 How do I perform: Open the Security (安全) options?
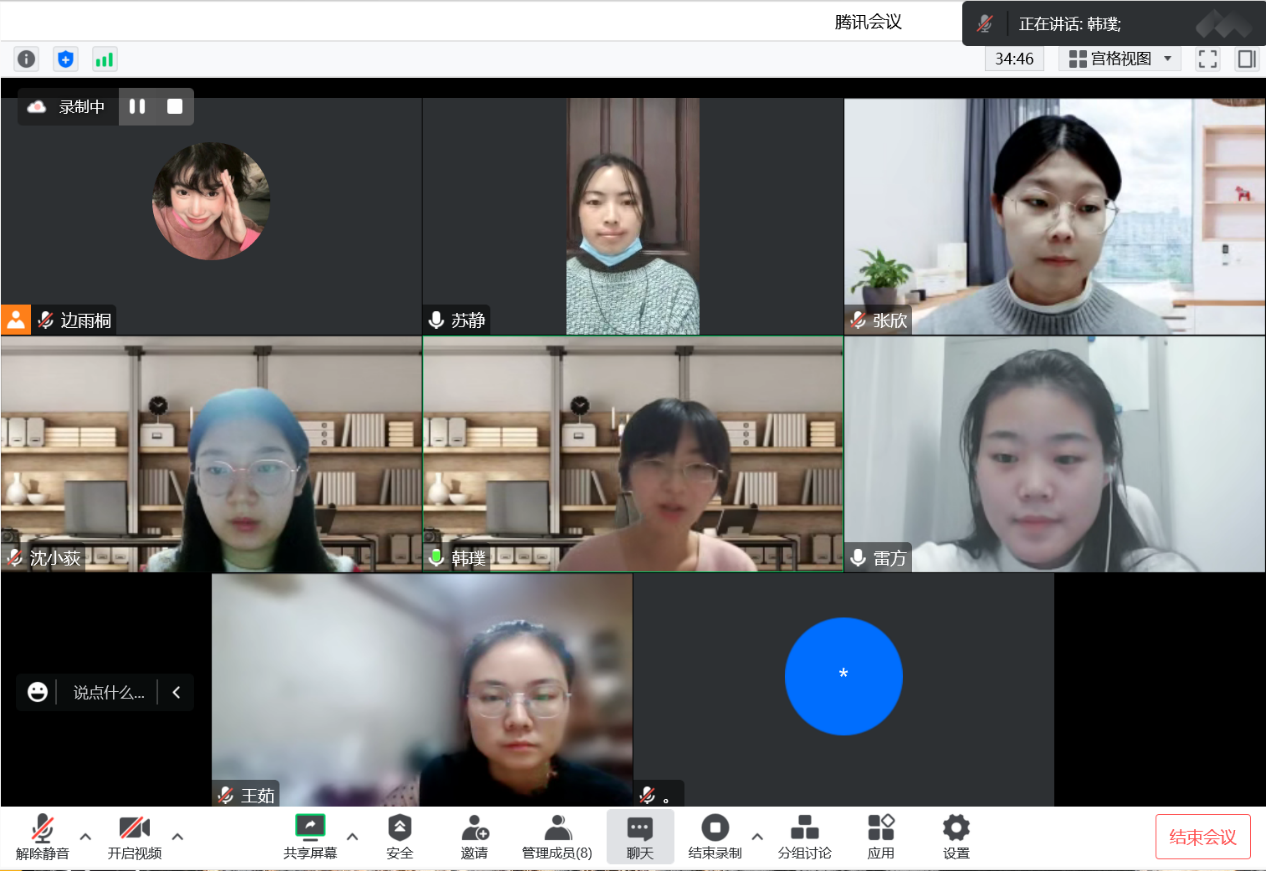tap(400, 837)
